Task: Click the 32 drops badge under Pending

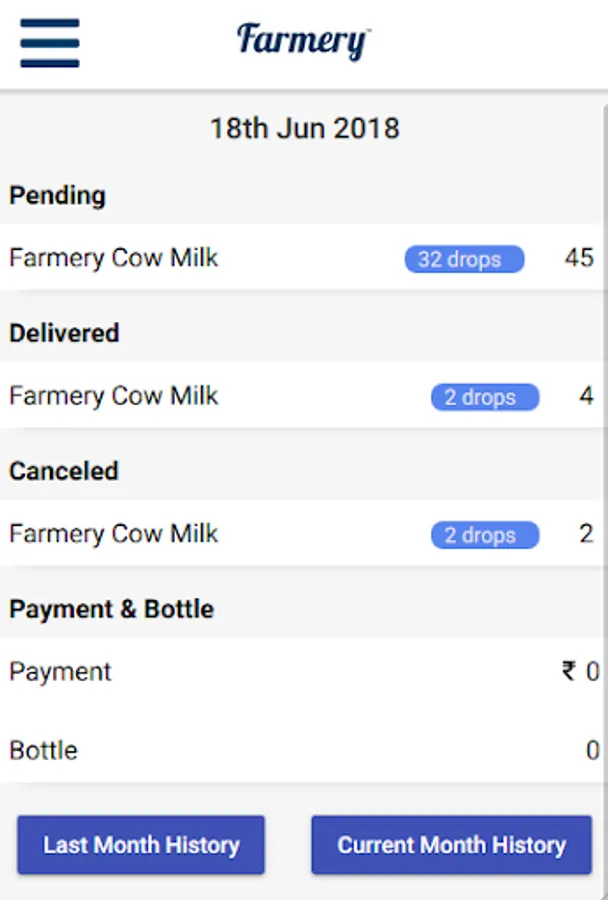Action: [464, 259]
